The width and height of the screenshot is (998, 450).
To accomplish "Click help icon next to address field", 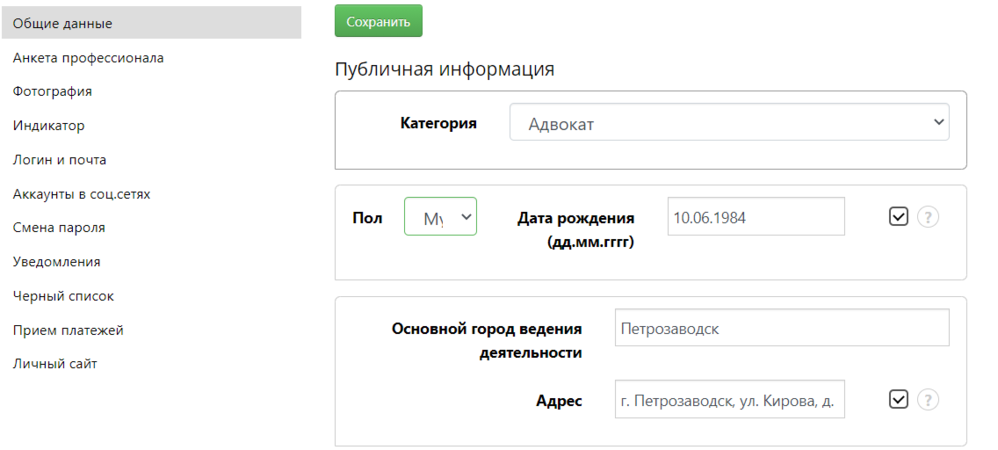I will point(928,400).
